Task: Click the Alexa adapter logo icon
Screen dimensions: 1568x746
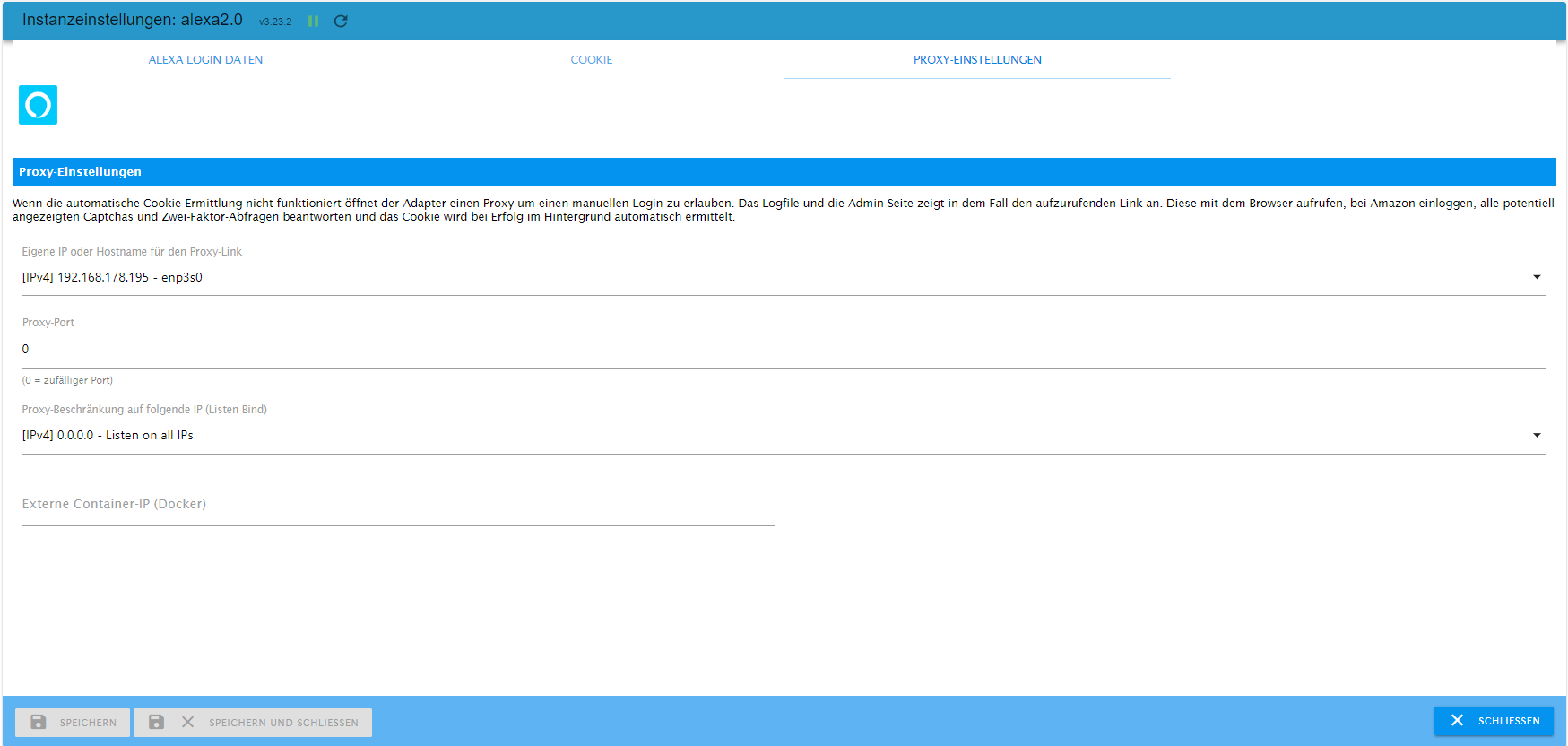Action: point(38,105)
